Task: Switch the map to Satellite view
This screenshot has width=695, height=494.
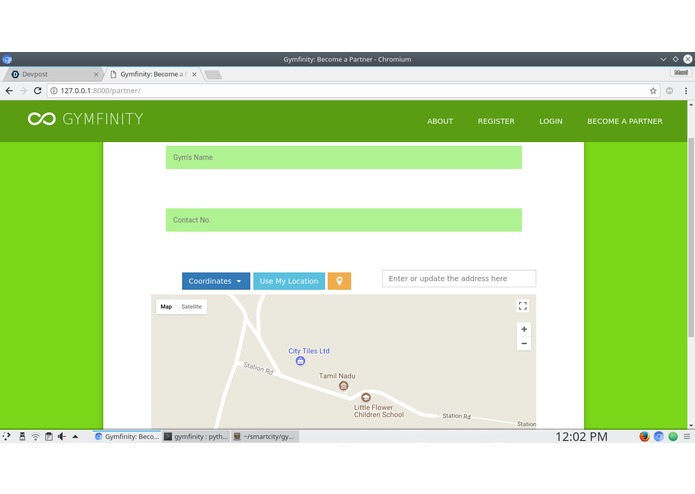Action: point(191,307)
